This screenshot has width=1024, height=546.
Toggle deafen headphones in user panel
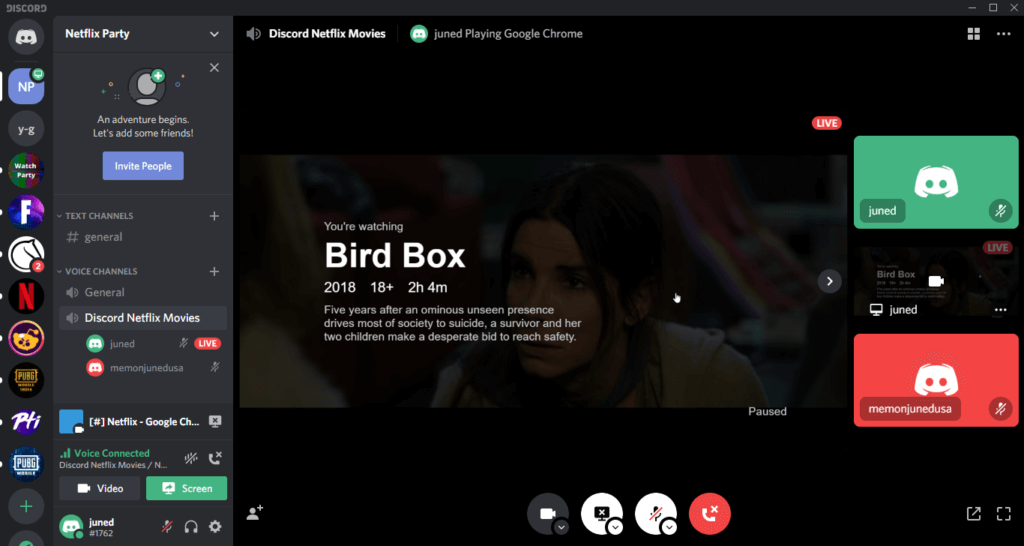point(191,526)
